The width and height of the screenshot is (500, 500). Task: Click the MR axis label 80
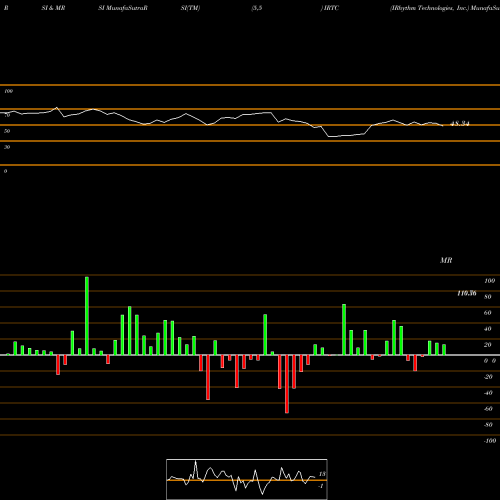[x=488, y=297]
